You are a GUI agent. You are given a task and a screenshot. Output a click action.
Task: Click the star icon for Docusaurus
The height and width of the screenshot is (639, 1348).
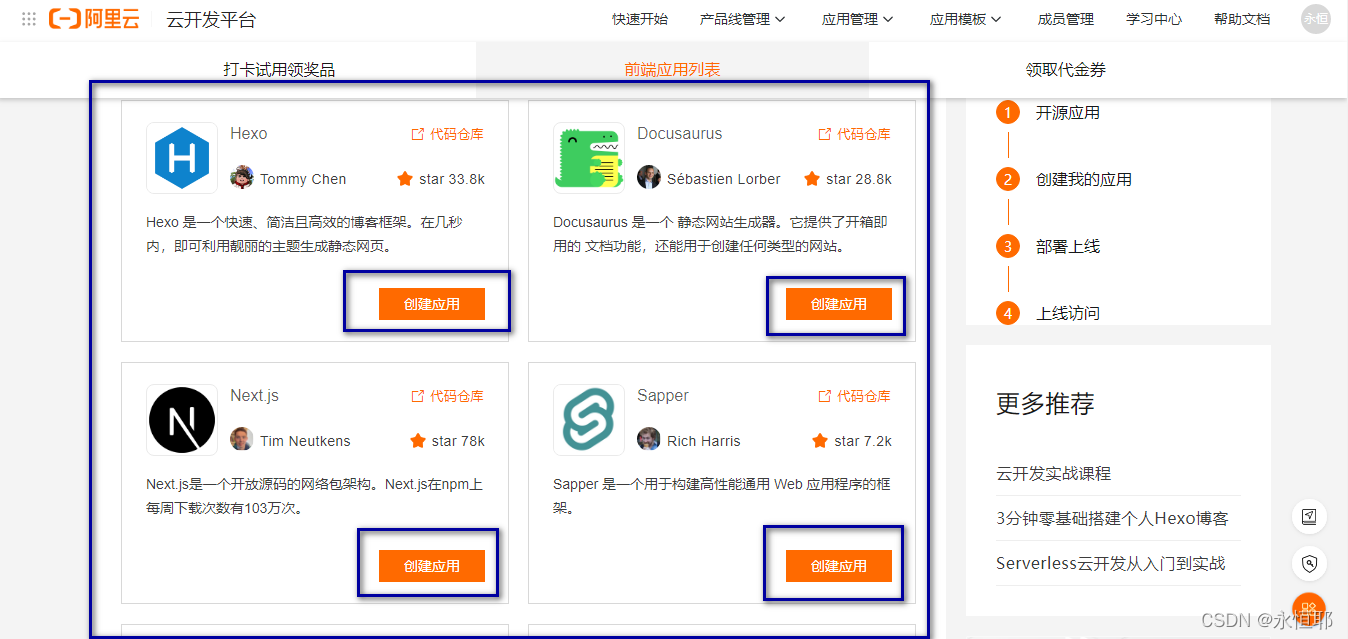[x=812, y=179]
